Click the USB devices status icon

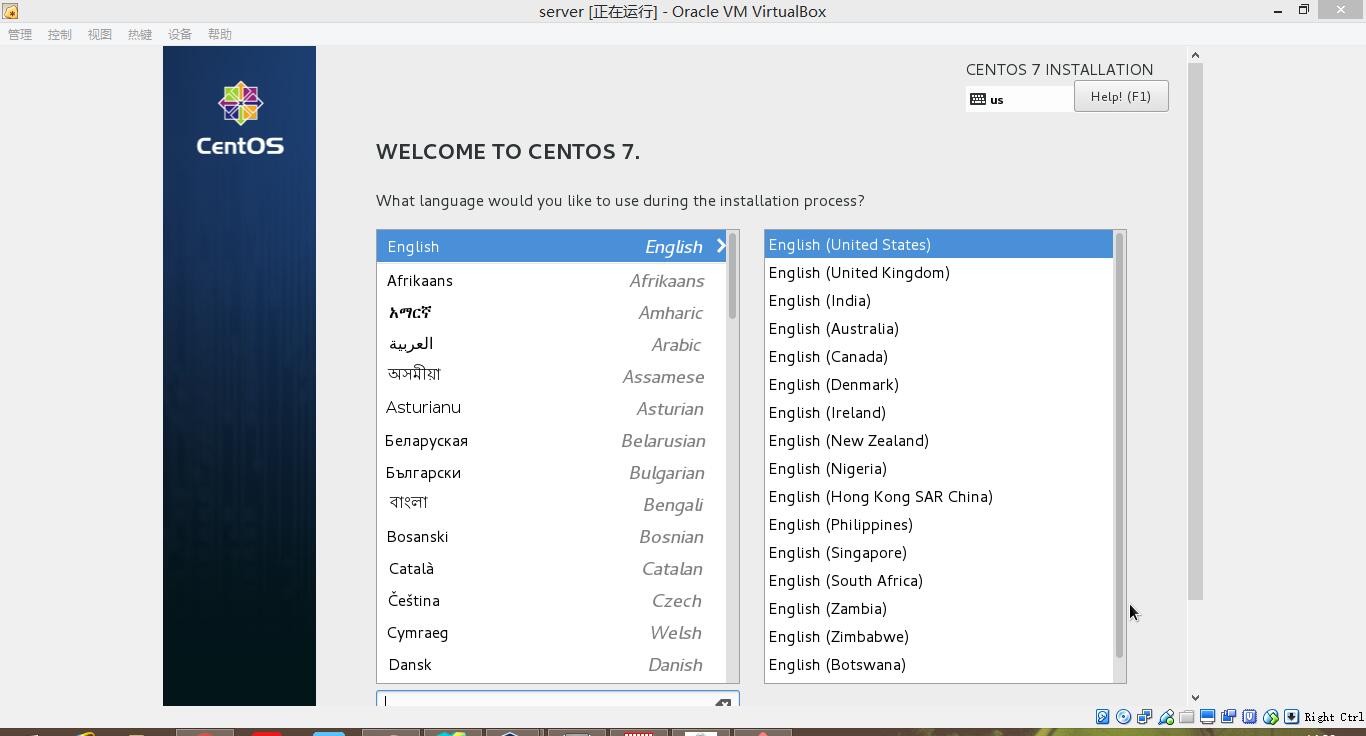coord(1165,716)
